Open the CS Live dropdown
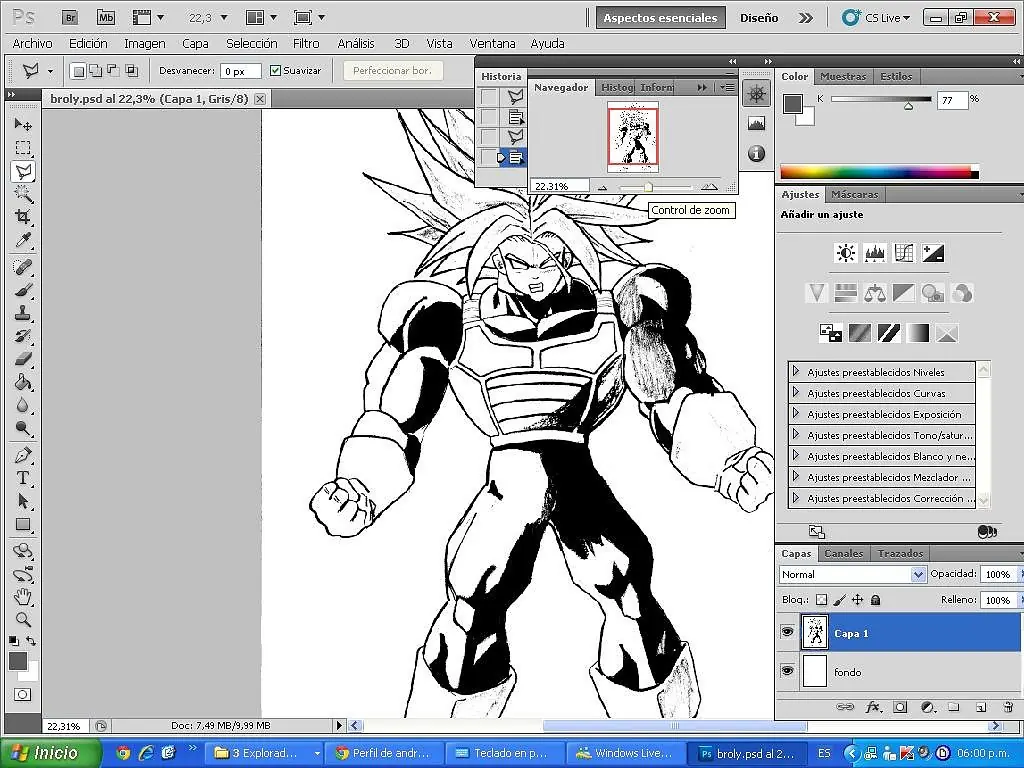Image resolution: width=1024 pixels, height=768 pixels. 877,18
